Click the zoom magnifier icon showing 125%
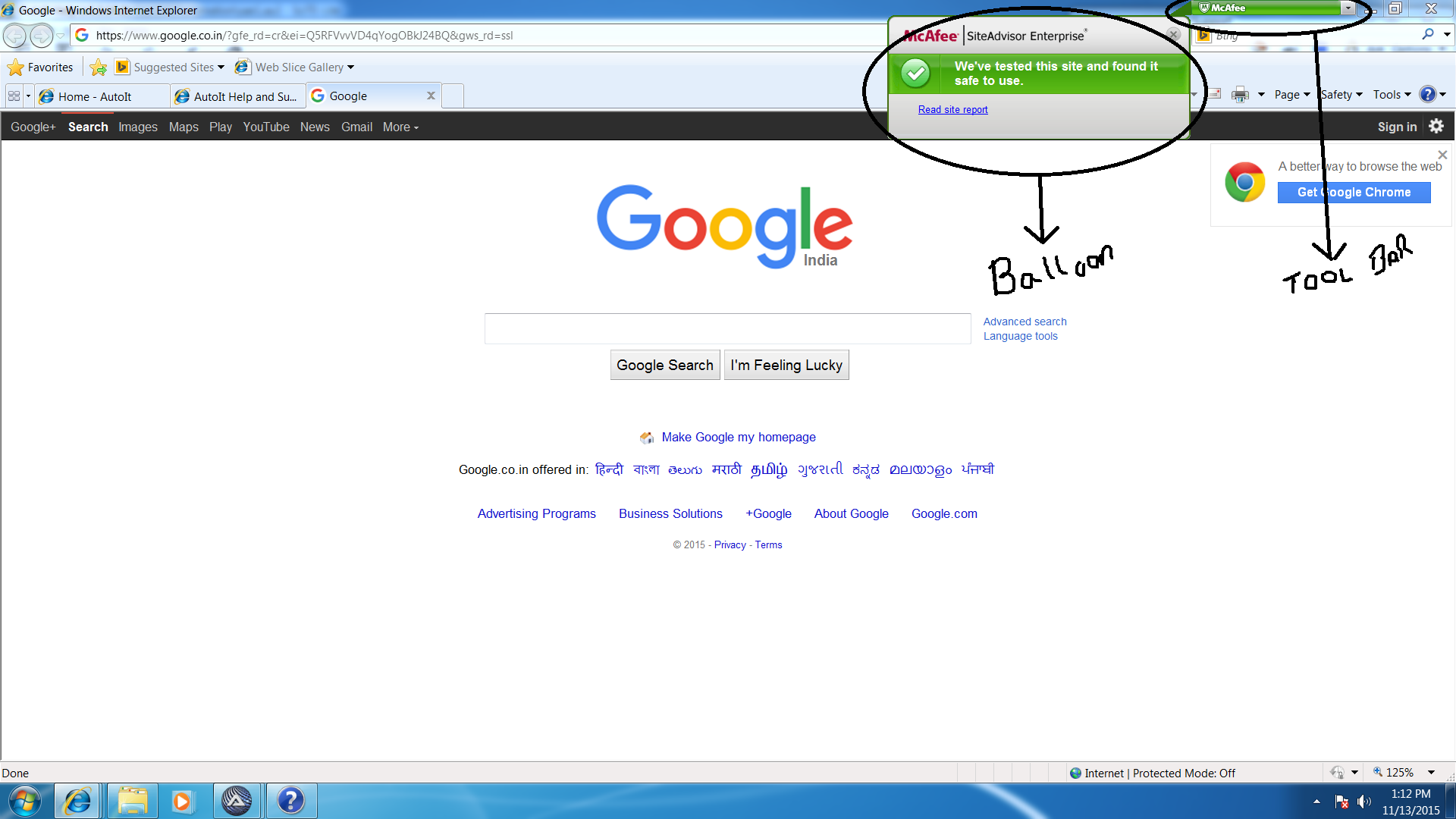This screenshot has height=819, width=1456. coord(1378,773)
